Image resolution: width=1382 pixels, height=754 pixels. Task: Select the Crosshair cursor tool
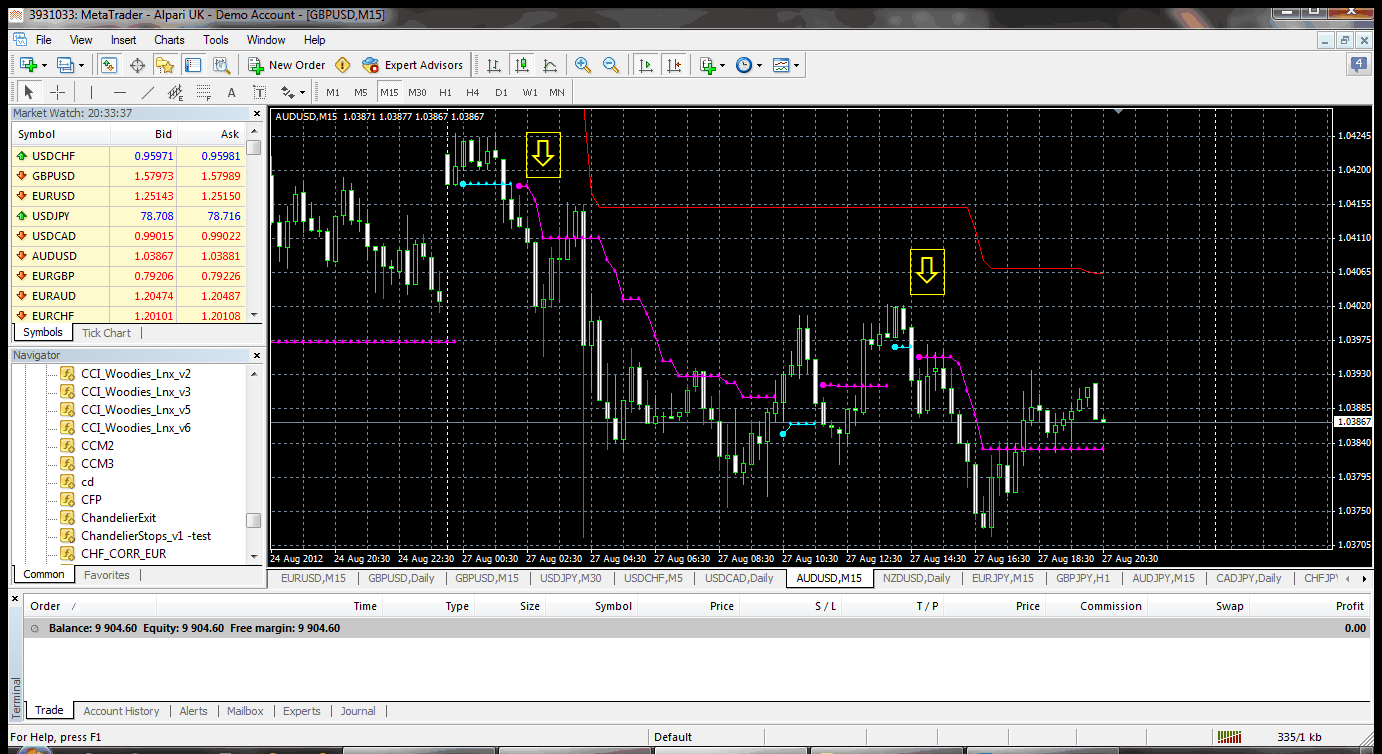pyautogui.click(x=58, y=92)
